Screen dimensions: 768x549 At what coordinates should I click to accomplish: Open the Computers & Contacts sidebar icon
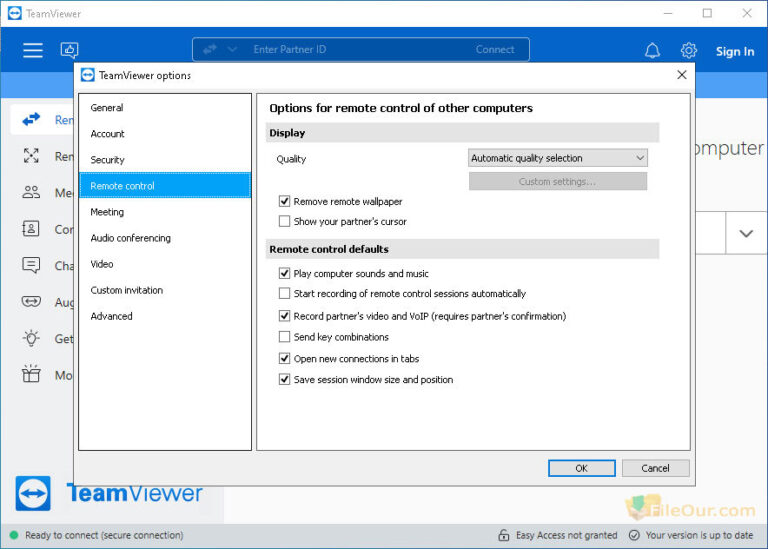point(31,228)
